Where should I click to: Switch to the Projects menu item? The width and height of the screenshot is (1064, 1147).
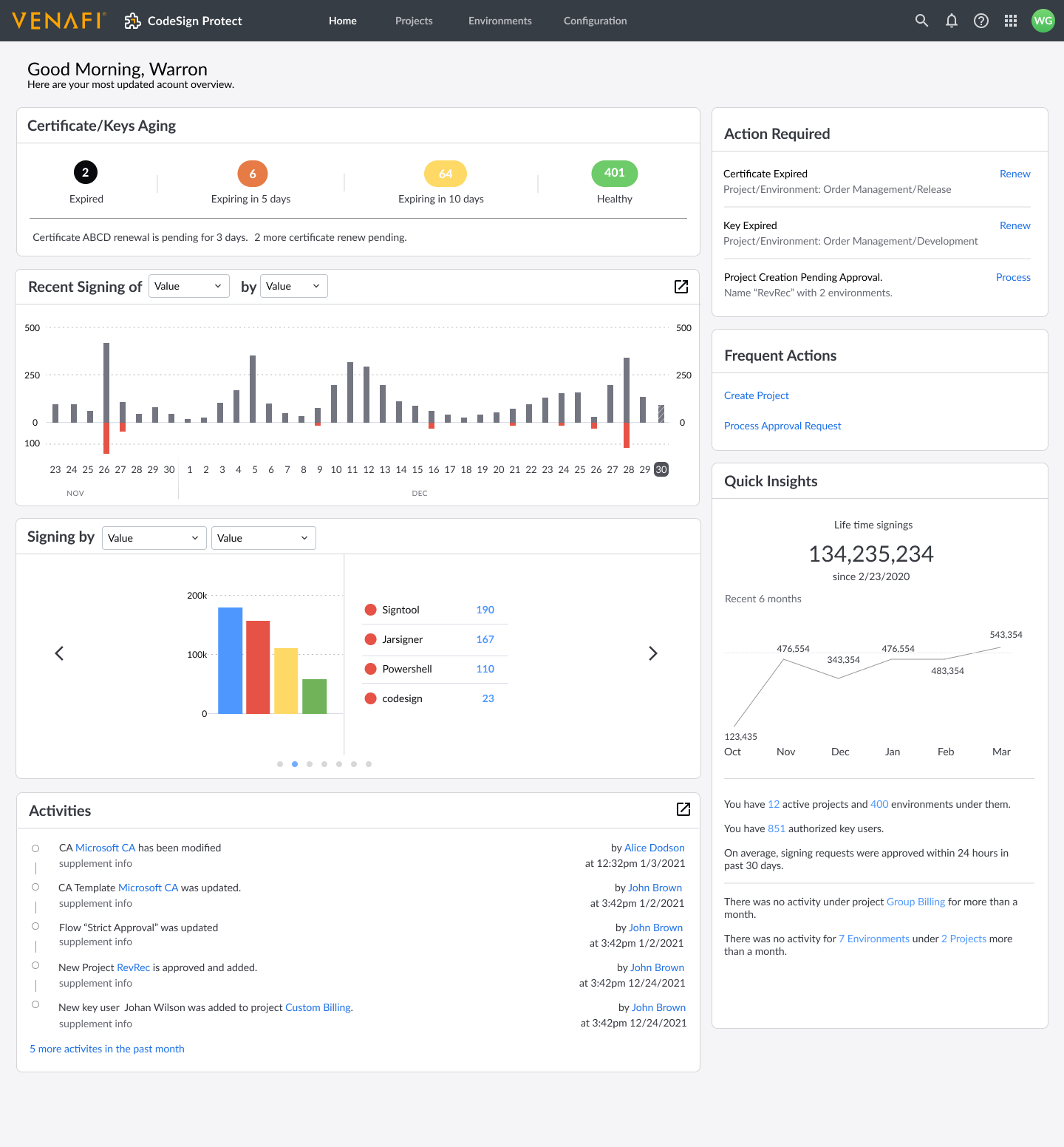coord(413,21)
